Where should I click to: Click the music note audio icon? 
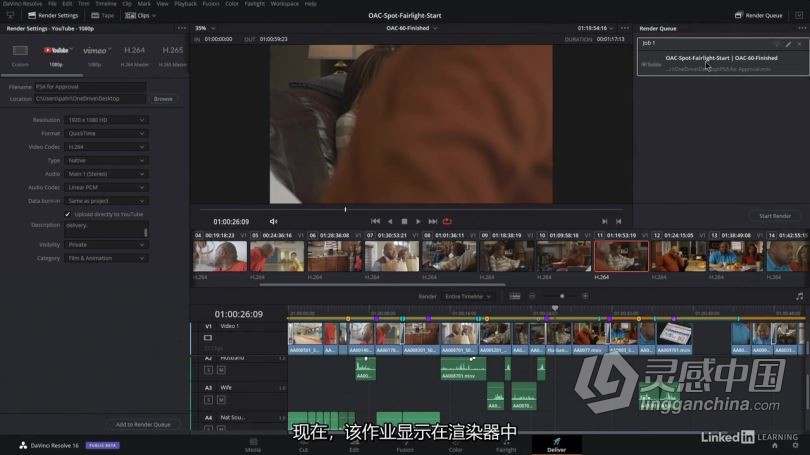point(799,296)
